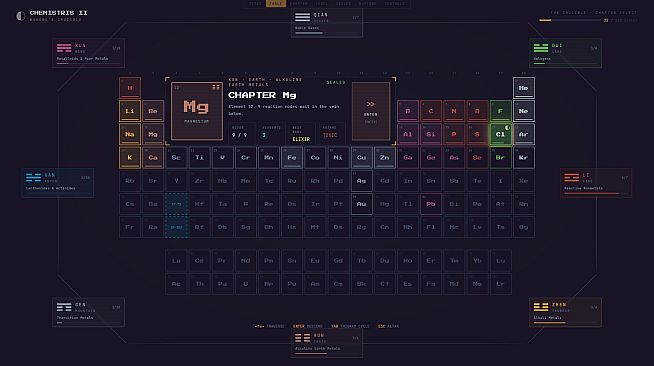The height and width of the screenshot is (366, 654).
Task: Click the pink XUN trigram icon
Action: coord(64,48)
